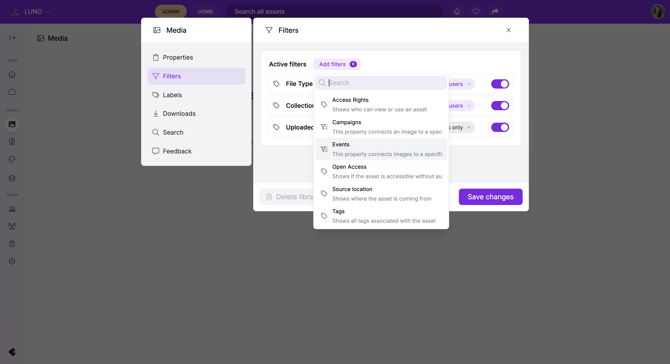Screen dimensions: 670x364
Task: Open the media image icon in sidebar
Action: pyautogui.click(x=12, y=124)
